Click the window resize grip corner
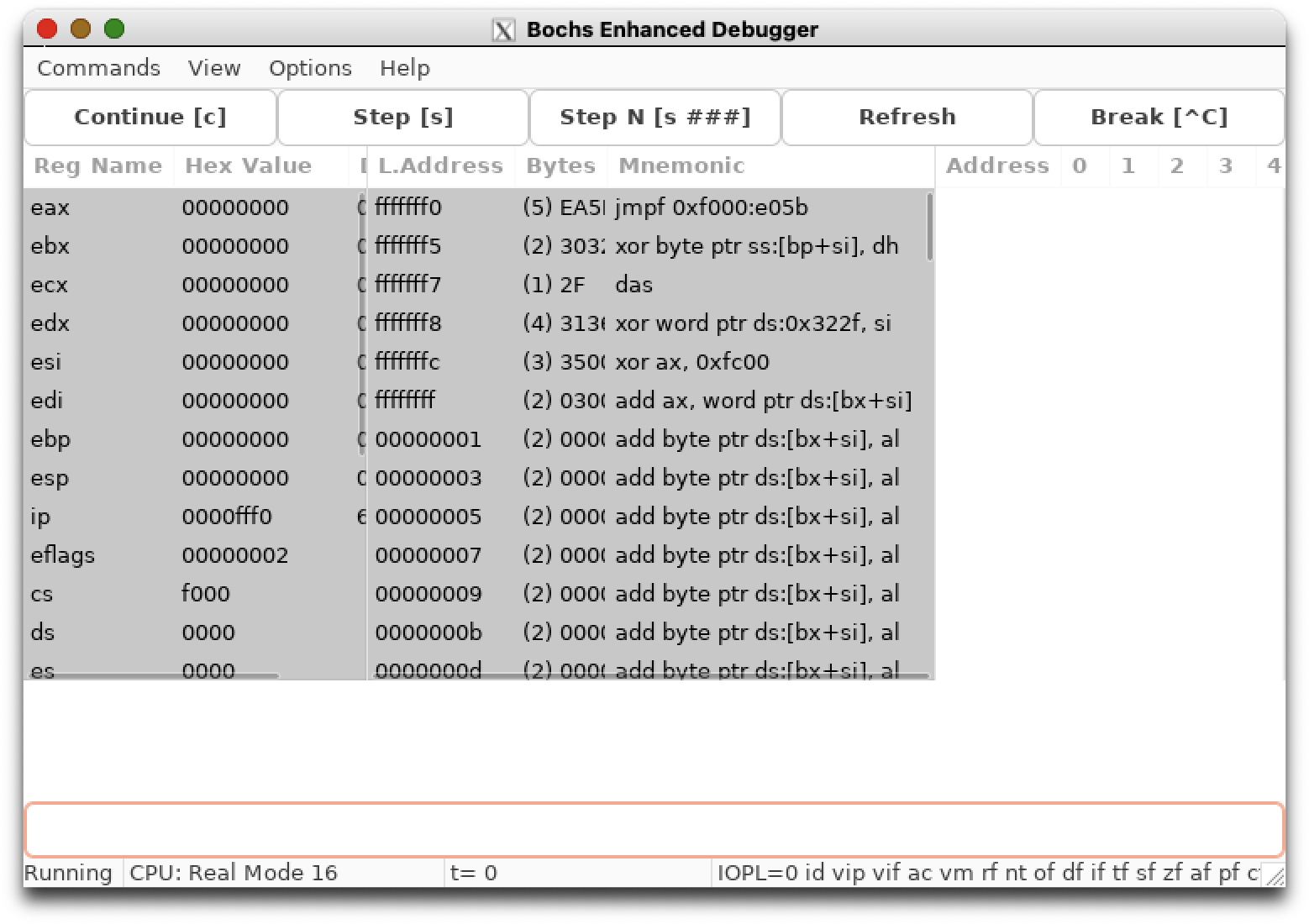1309x924 pixels. (x=1275, y=876)
